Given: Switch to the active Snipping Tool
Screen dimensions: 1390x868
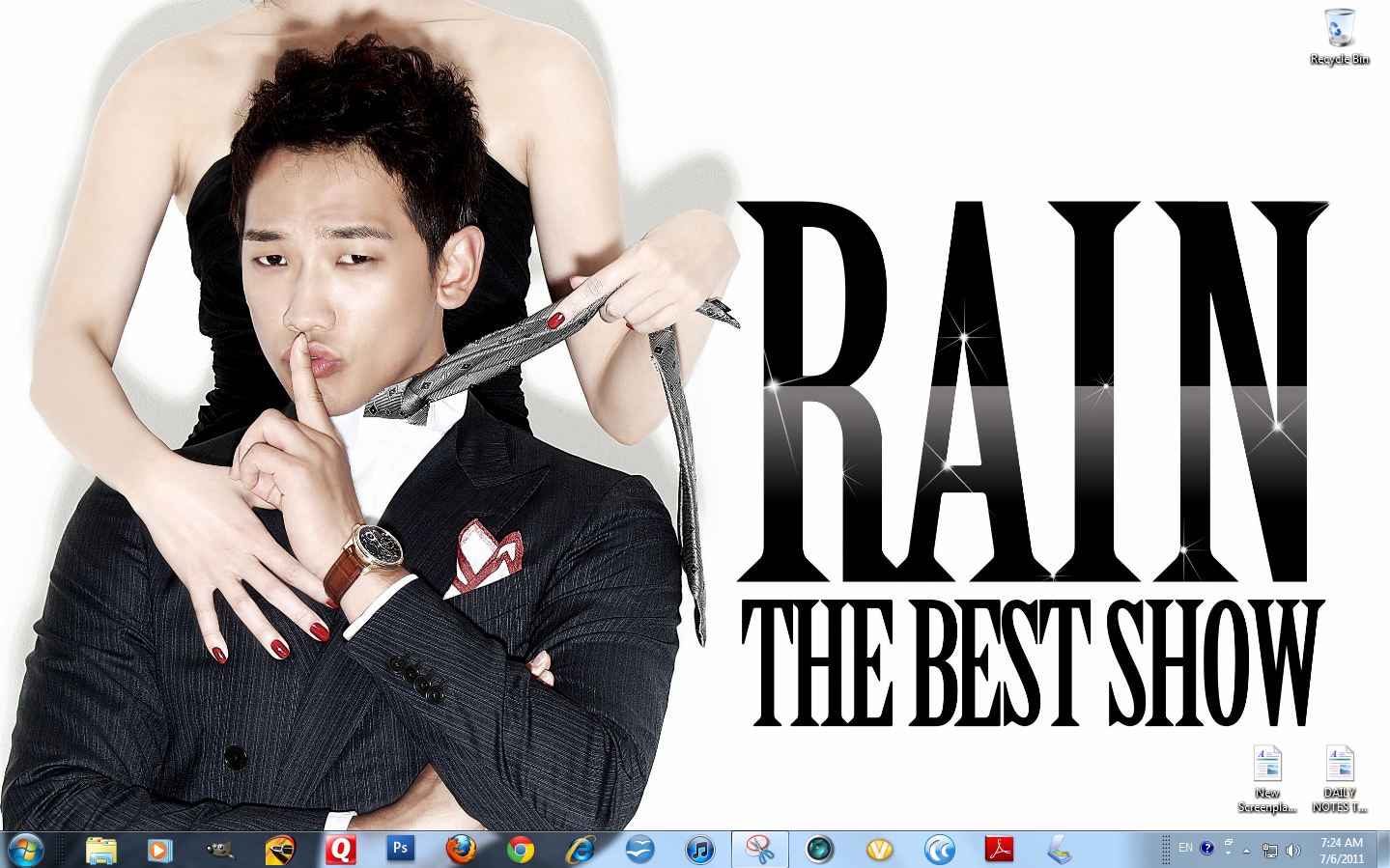Looking at the screenshot, I should tap(759, 850).
